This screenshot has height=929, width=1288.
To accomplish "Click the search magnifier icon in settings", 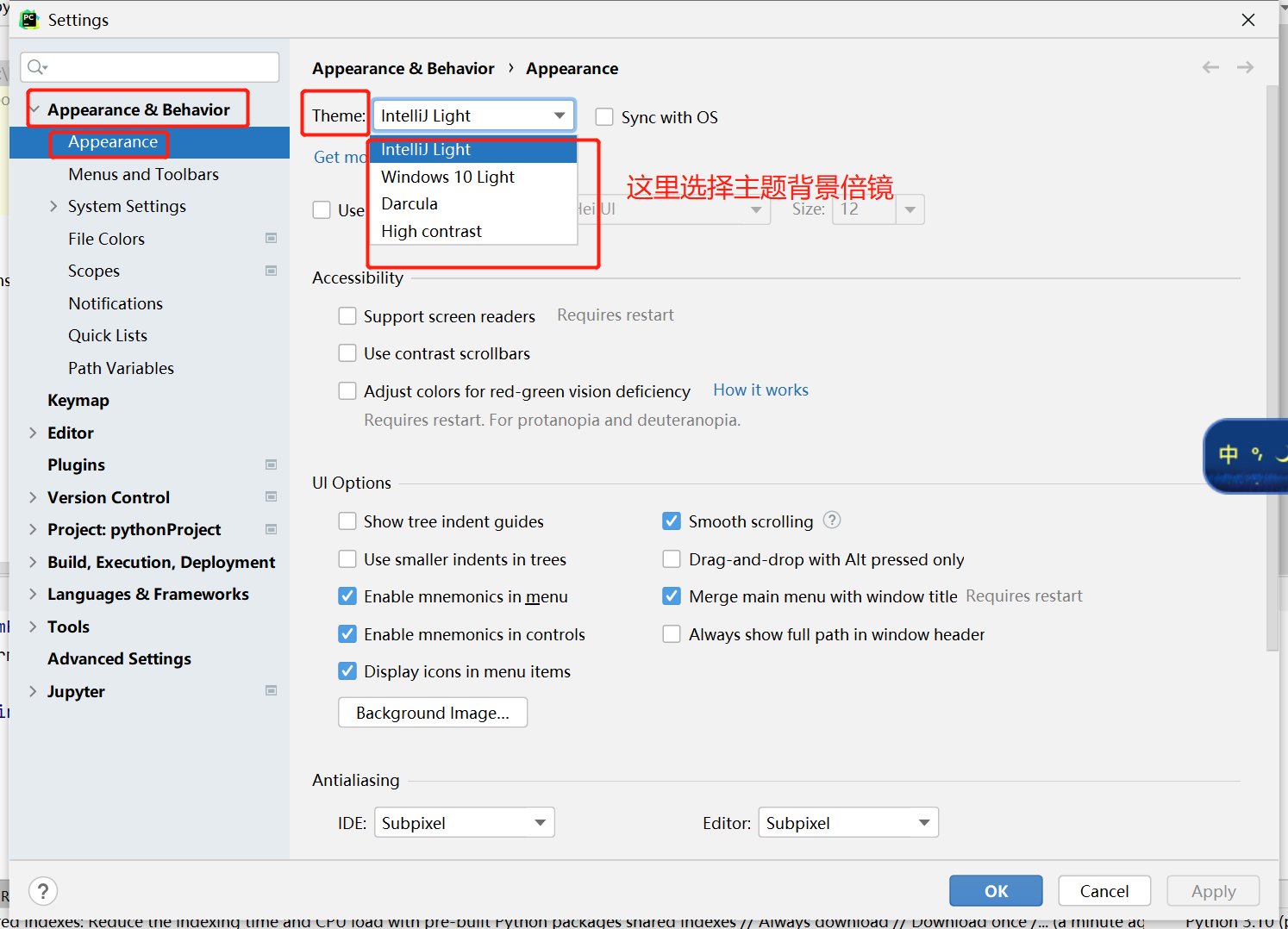I will [x=36, y=67].
